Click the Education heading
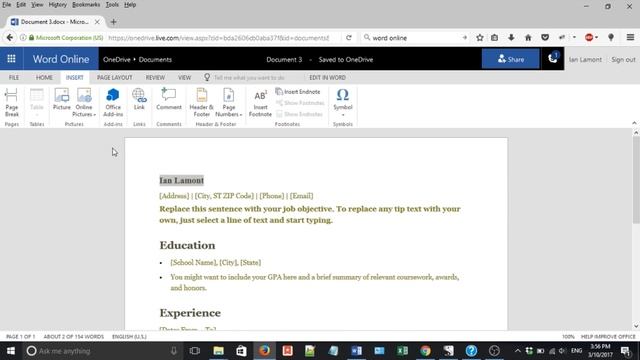Image resolution: width=640 pixels, height=360 pixels. (x=187, y=245)
